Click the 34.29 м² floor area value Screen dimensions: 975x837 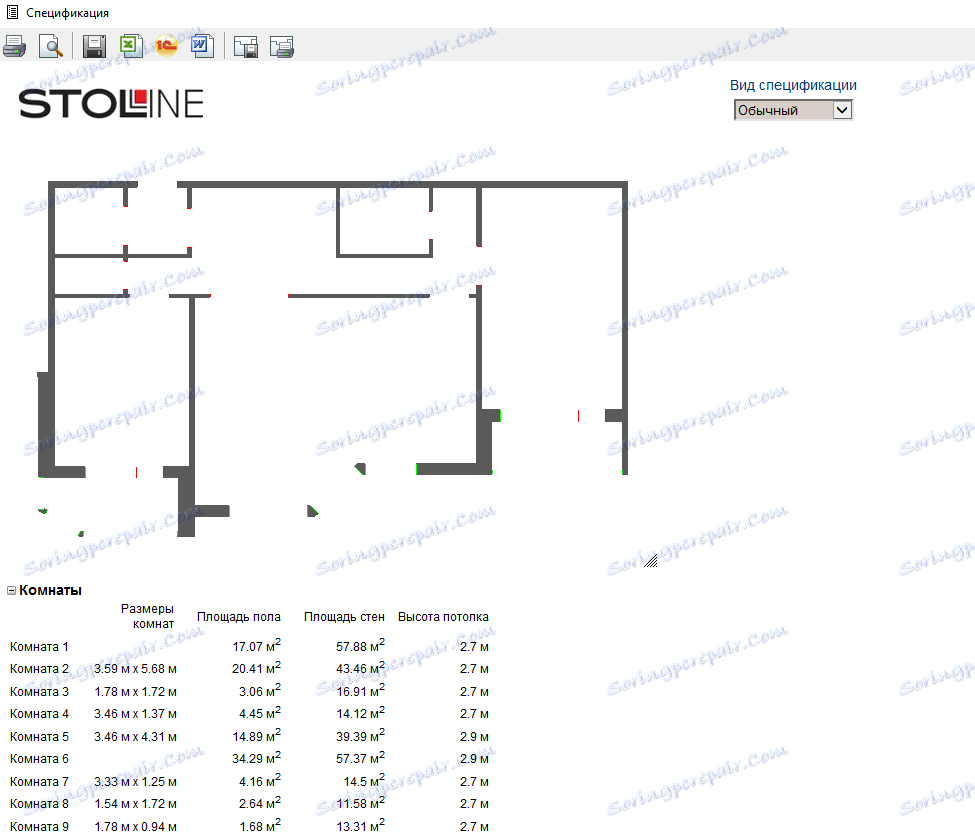pos(256,758)
